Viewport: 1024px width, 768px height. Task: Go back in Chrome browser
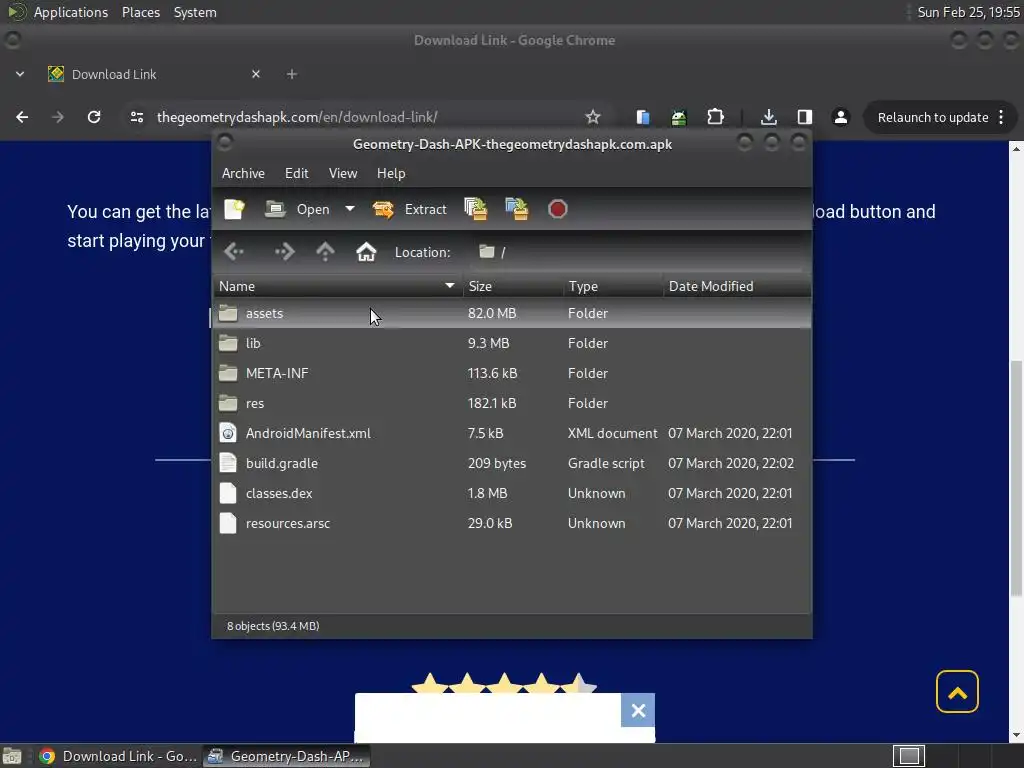(x=22, y=117)
